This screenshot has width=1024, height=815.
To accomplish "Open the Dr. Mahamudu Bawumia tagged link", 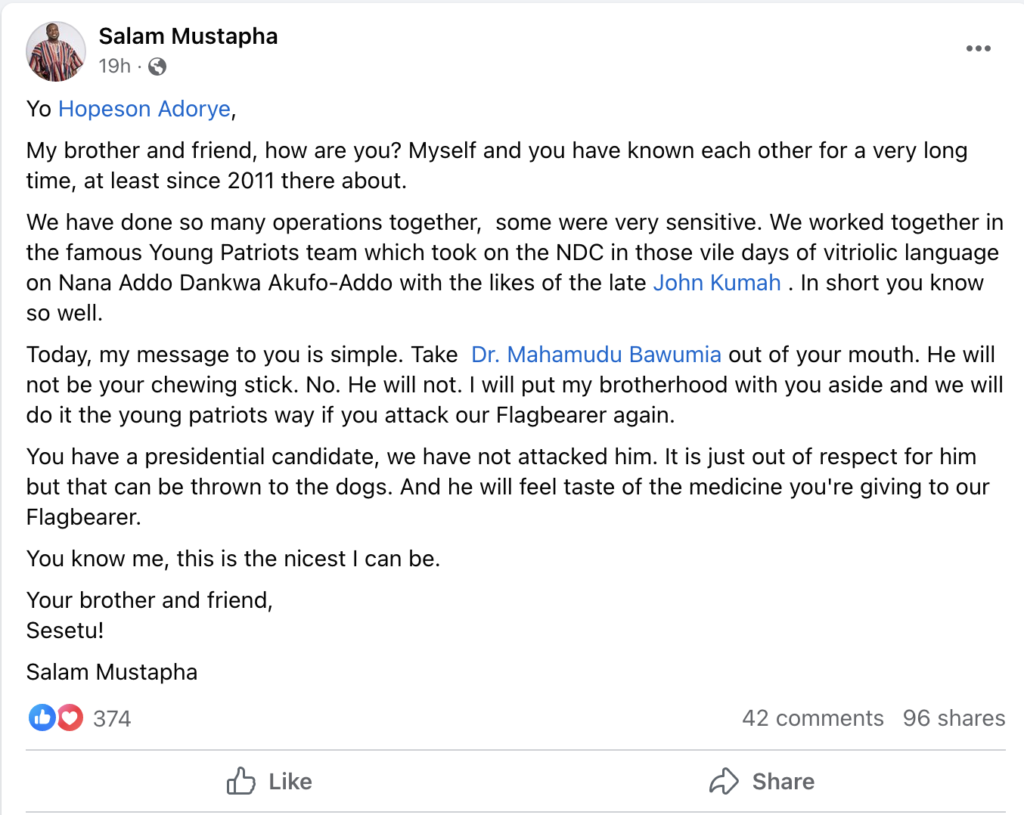I will coord(596,355).
